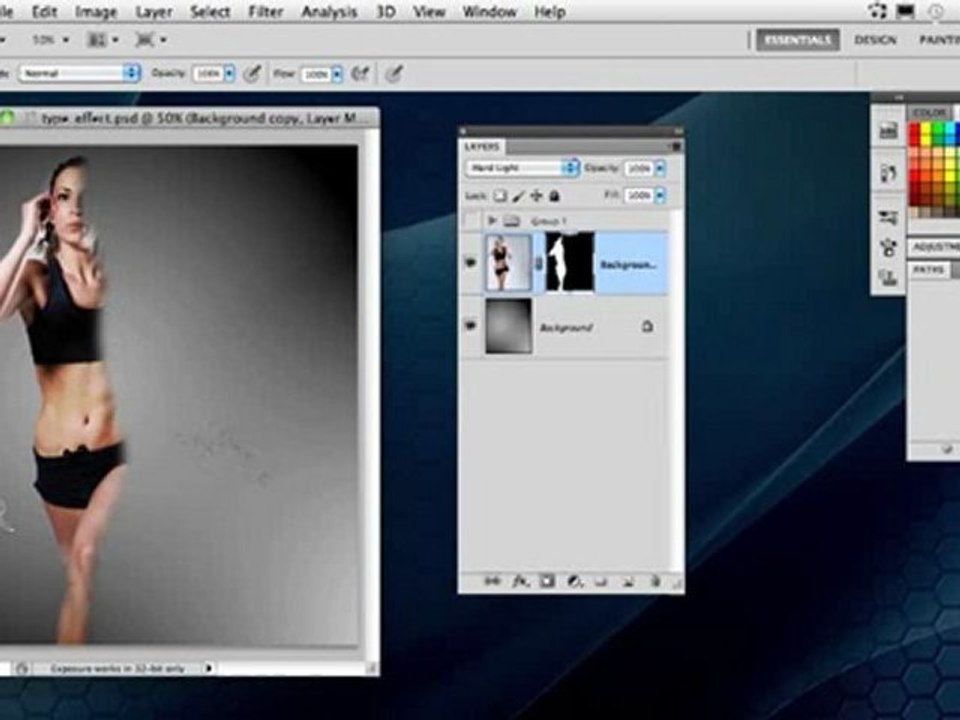
Task: Open the Edit menu
Action: click(x=44, y=12)
